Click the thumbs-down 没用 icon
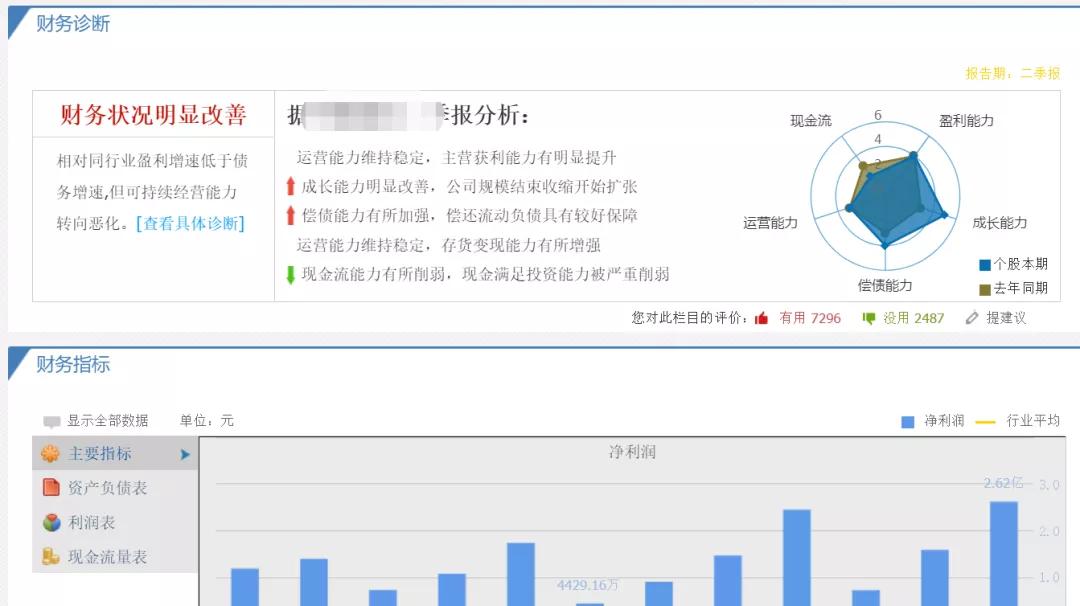1080x606 pixels. point(868,318)
